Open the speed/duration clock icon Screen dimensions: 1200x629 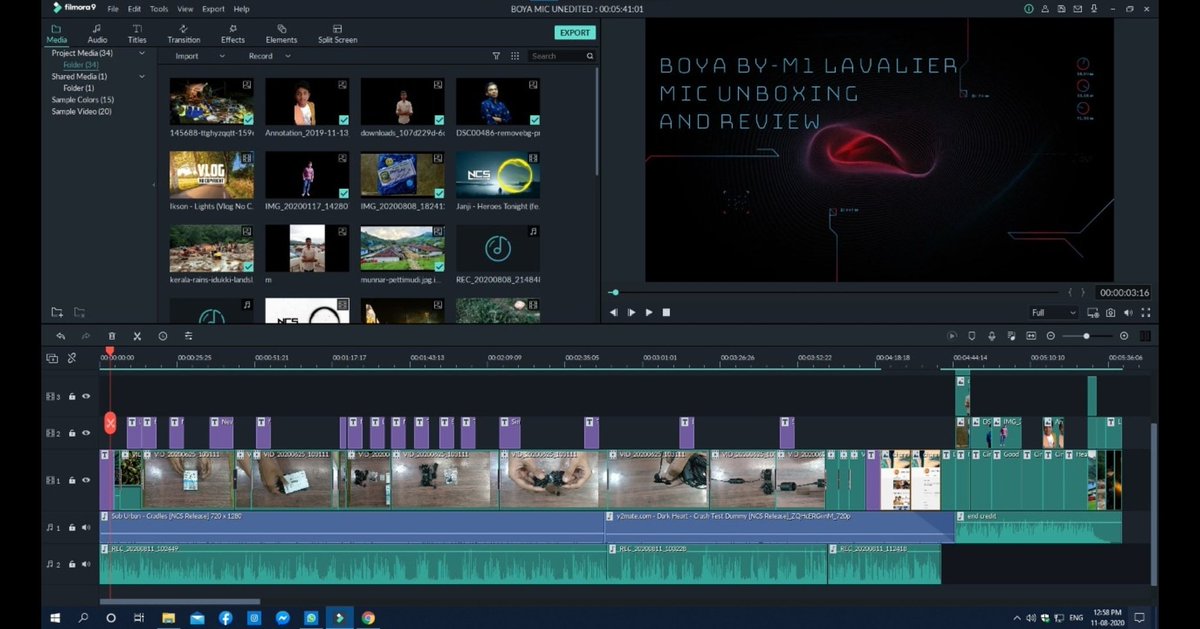click(162, 336)
